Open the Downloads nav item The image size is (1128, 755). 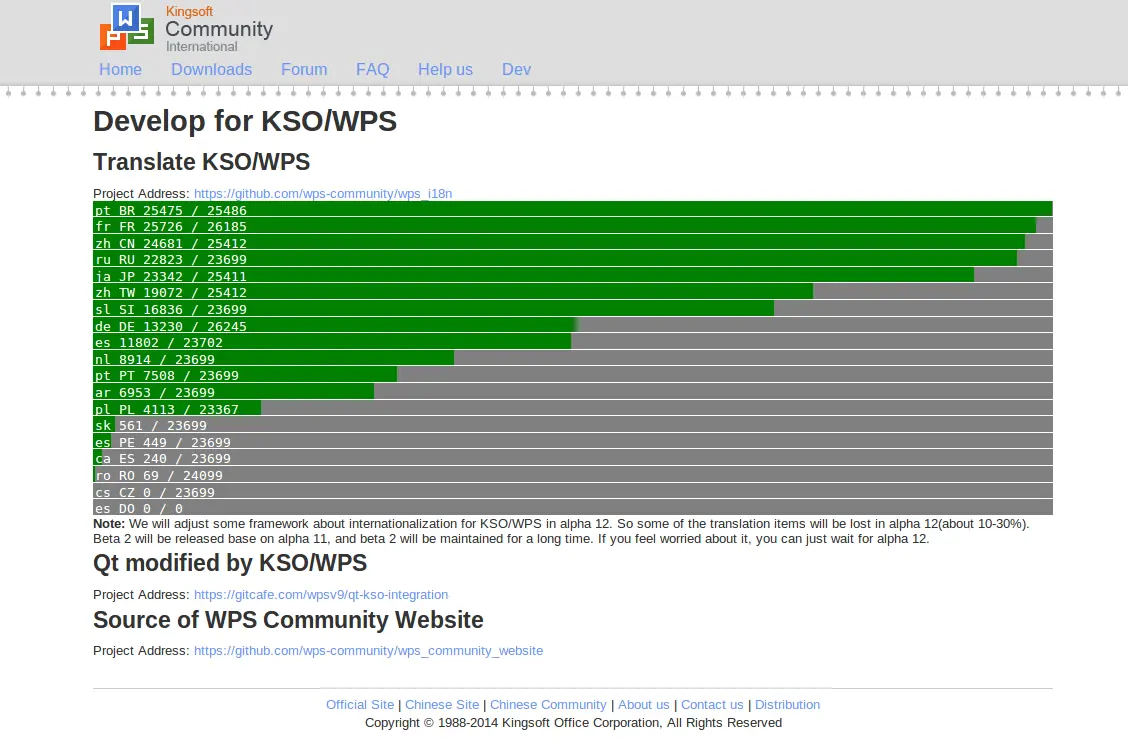pos(212,70)
